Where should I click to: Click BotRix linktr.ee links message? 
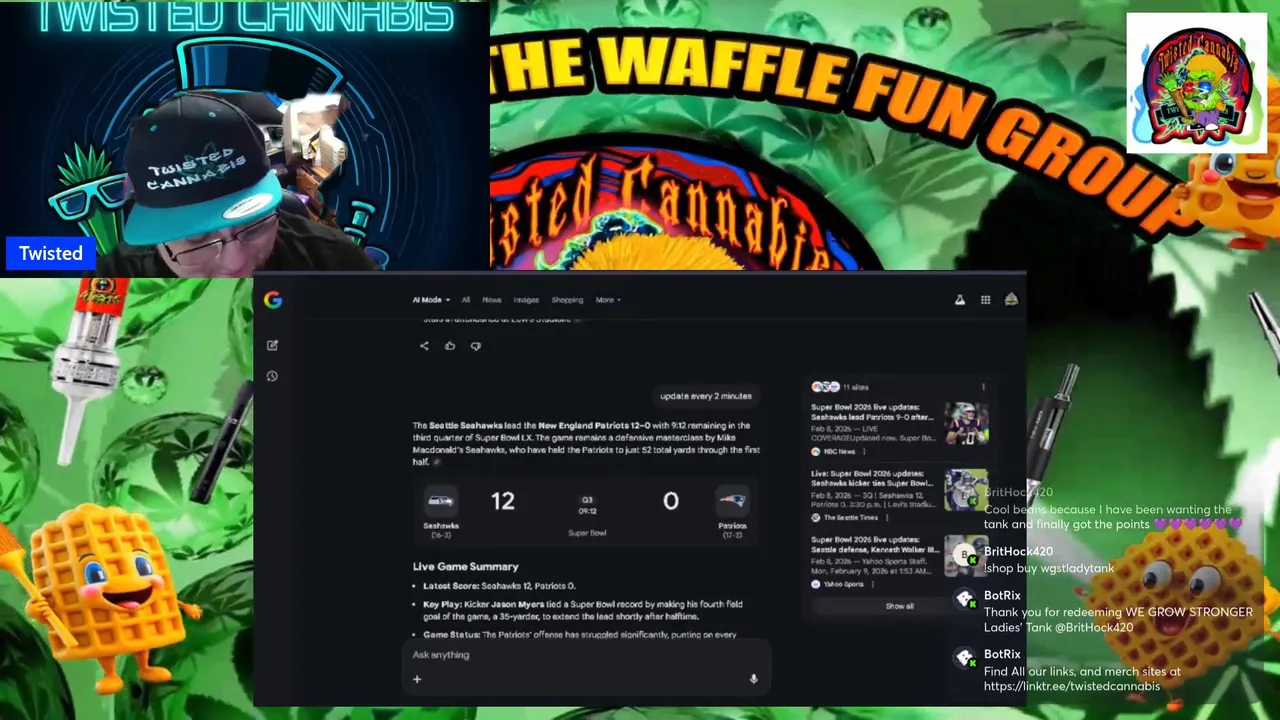click(x=1082, y=679)
